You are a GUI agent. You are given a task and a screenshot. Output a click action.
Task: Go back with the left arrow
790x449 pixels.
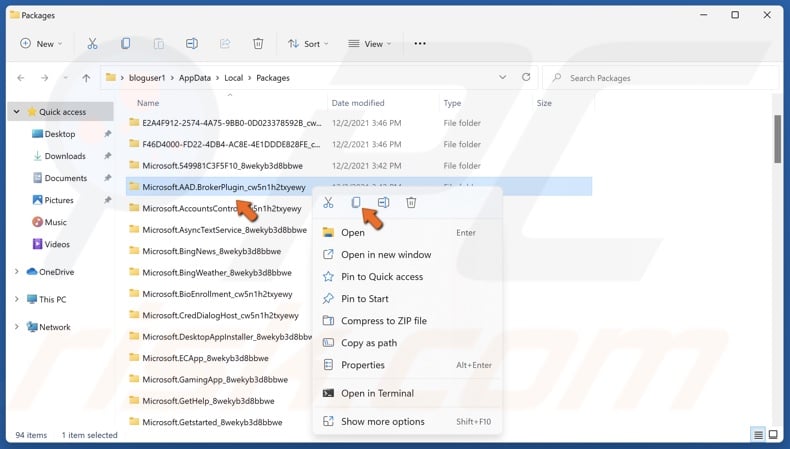click(x=21, y=78)
